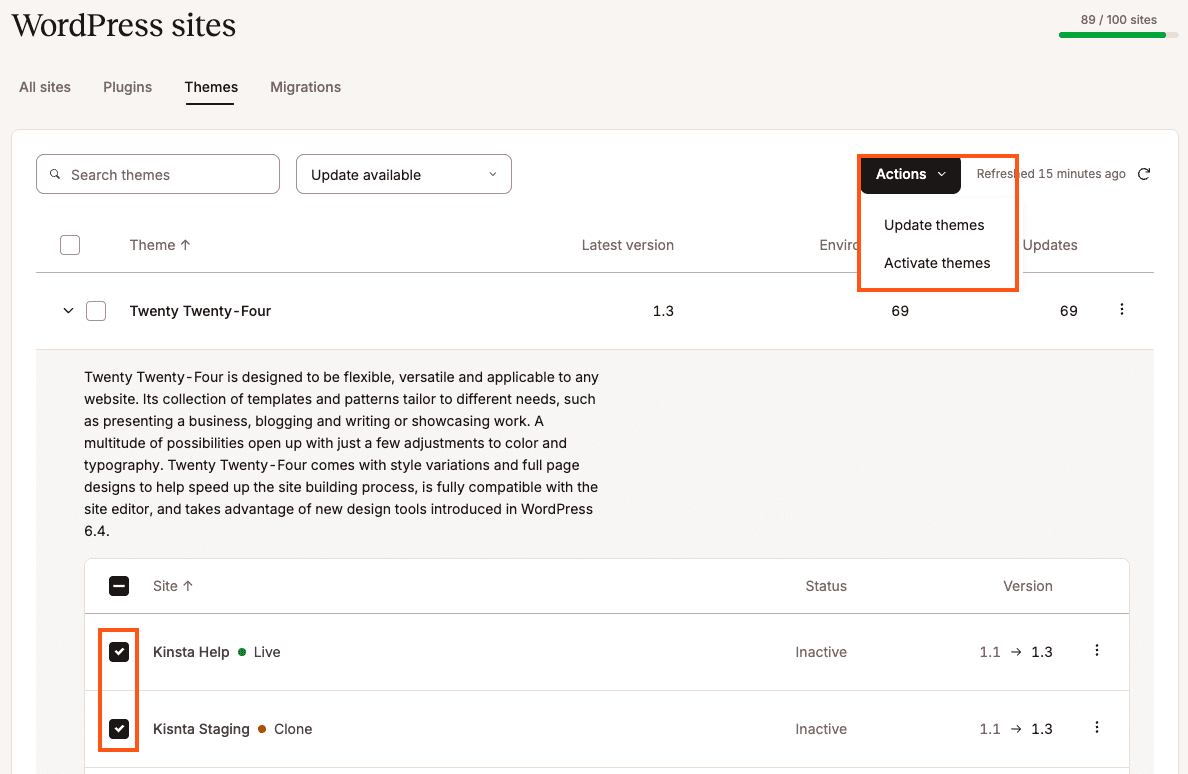The height and width of the screenshot is (774, 1188).
Task: Click the refresh icon next to Refreshed timestamp
Action: click(x=1144, y=174)
